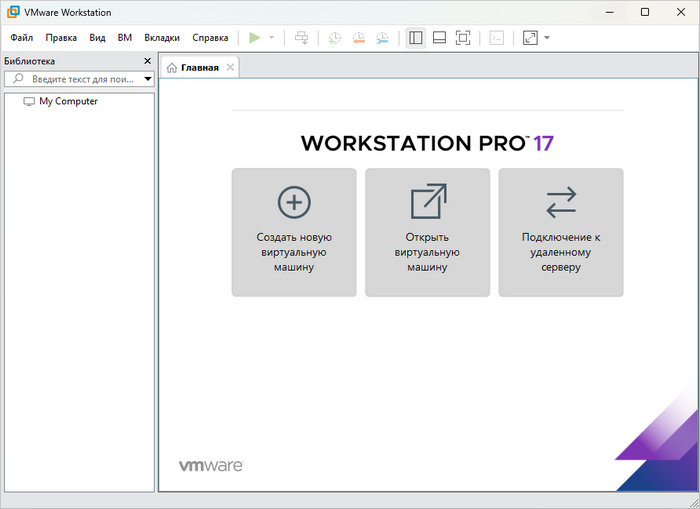Click the console view toolbar icon
Image resolution: width=700 pixels, height=509 pixels.
point(496,38)
